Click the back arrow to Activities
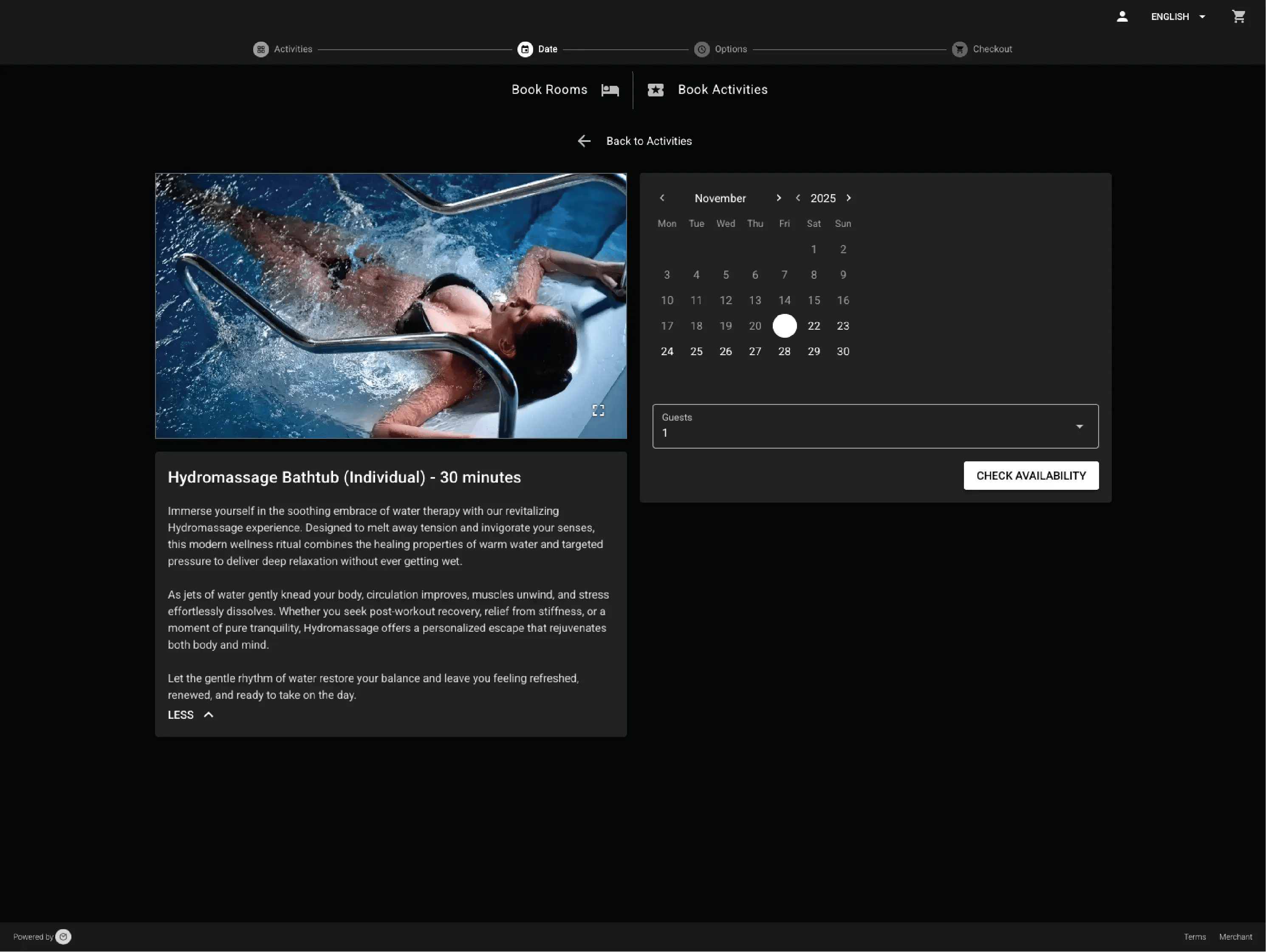This screenshot has width=1266, height=952. pos(584,141)
